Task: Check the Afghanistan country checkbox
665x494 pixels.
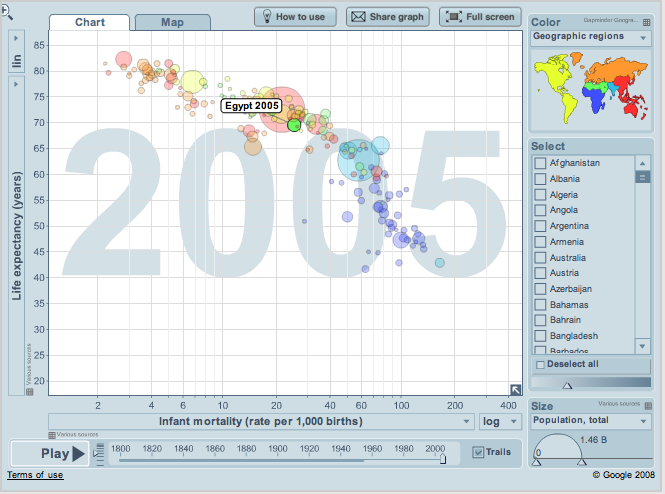Action: pyautogui.click(x=540, y=163)
